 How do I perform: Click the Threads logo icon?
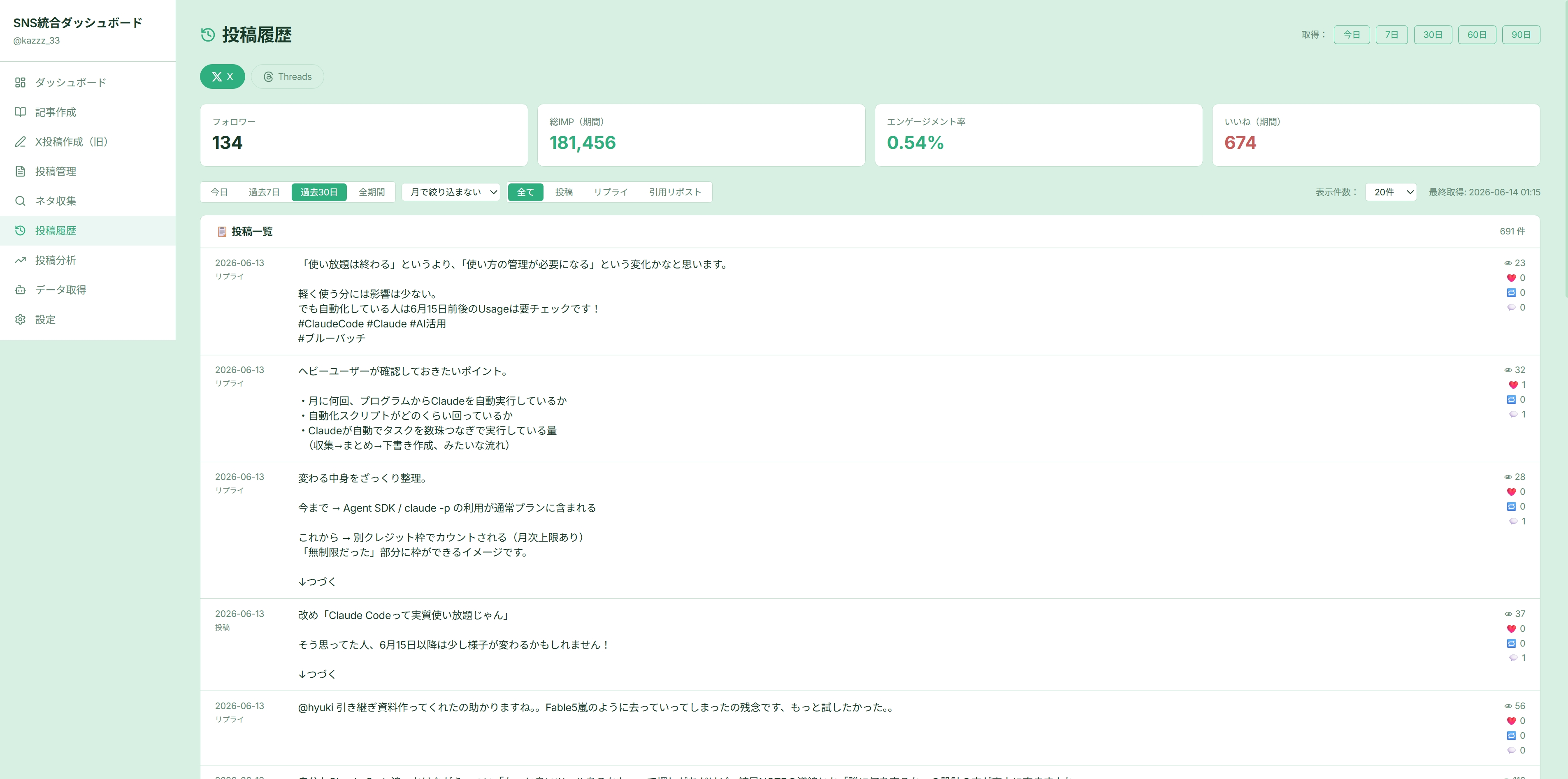(268, 77)
